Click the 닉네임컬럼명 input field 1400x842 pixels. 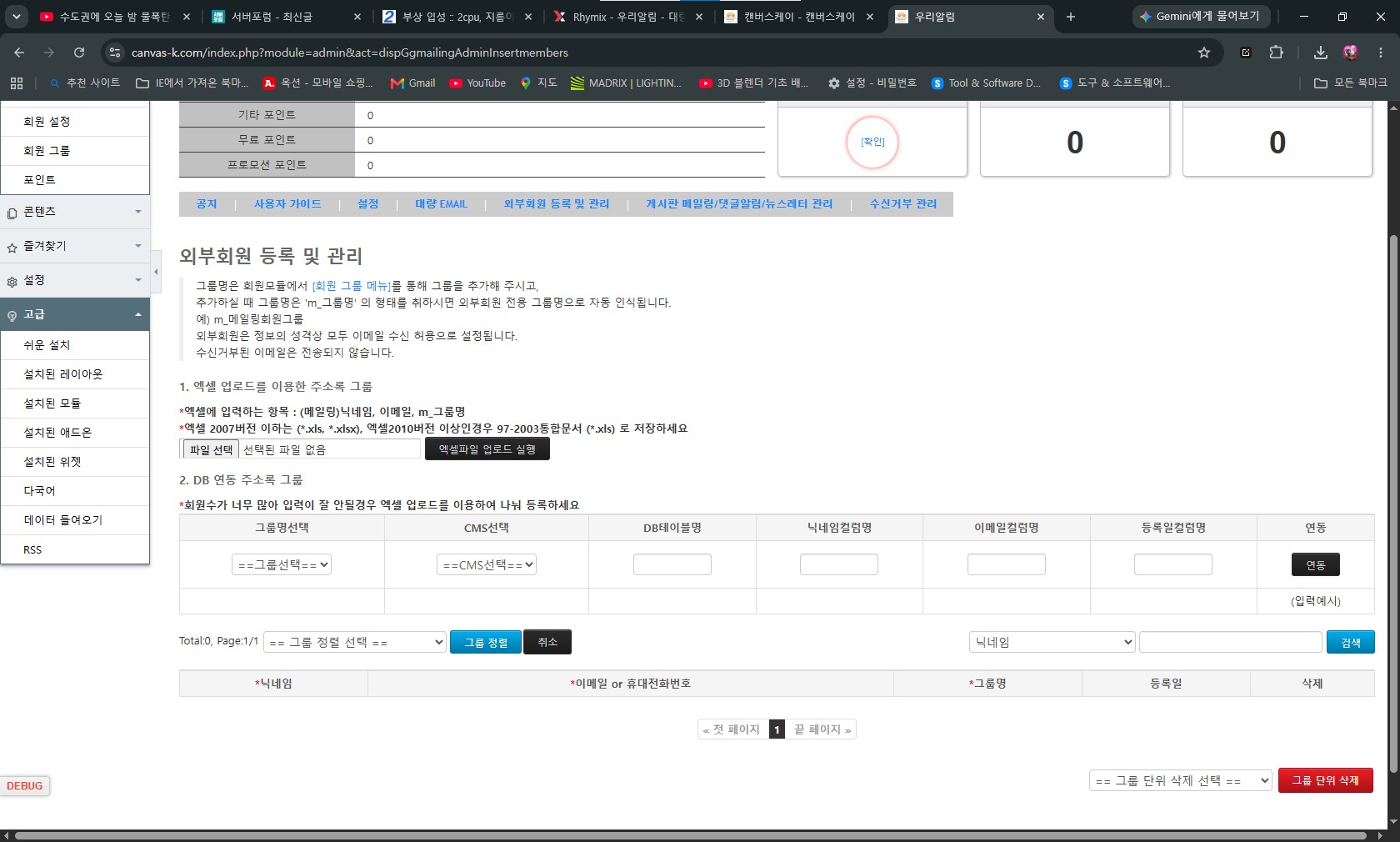(x=839, y=564)
